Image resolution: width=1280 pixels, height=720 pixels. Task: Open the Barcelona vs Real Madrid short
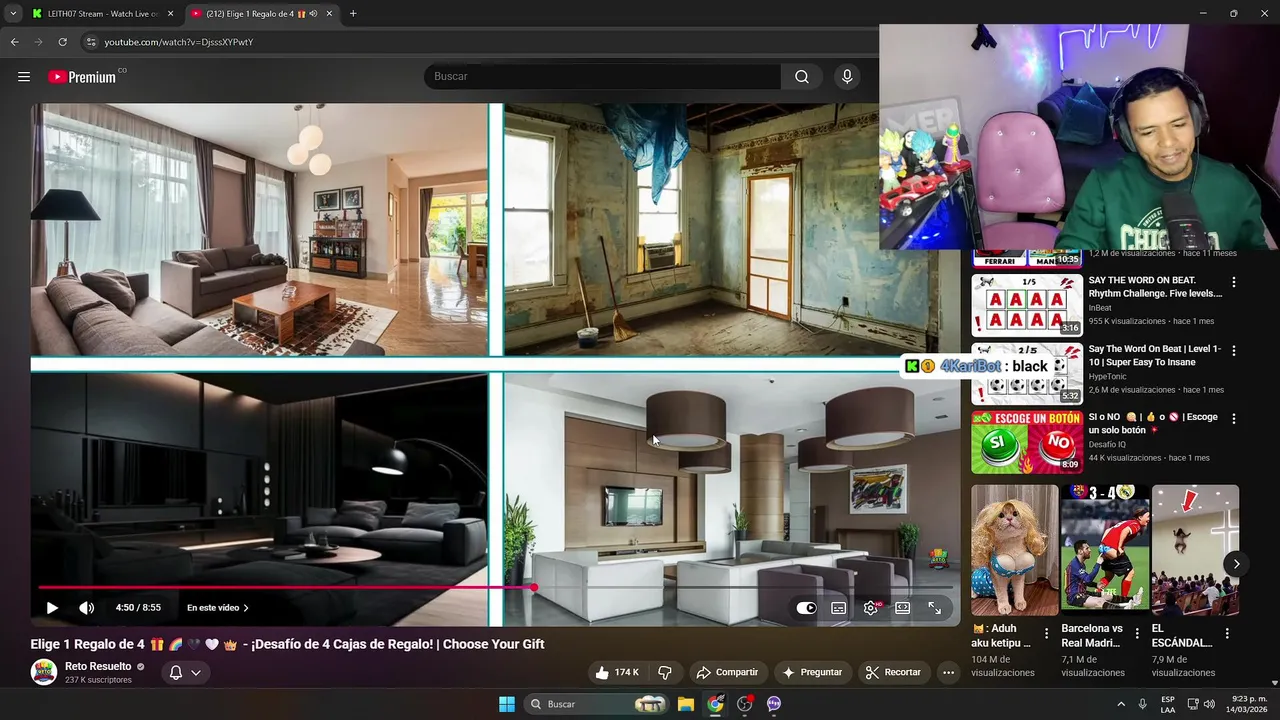(1105, 550)
